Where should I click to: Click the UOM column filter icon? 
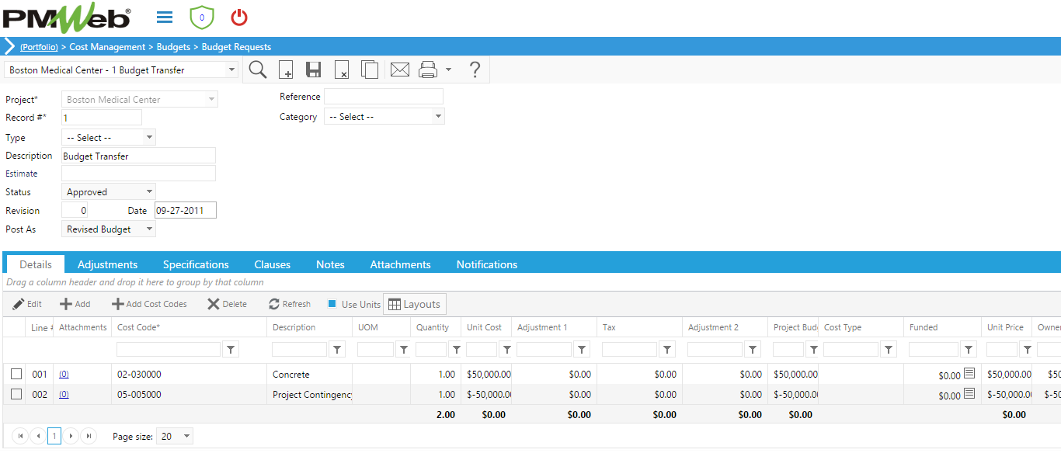click(403, 350)
